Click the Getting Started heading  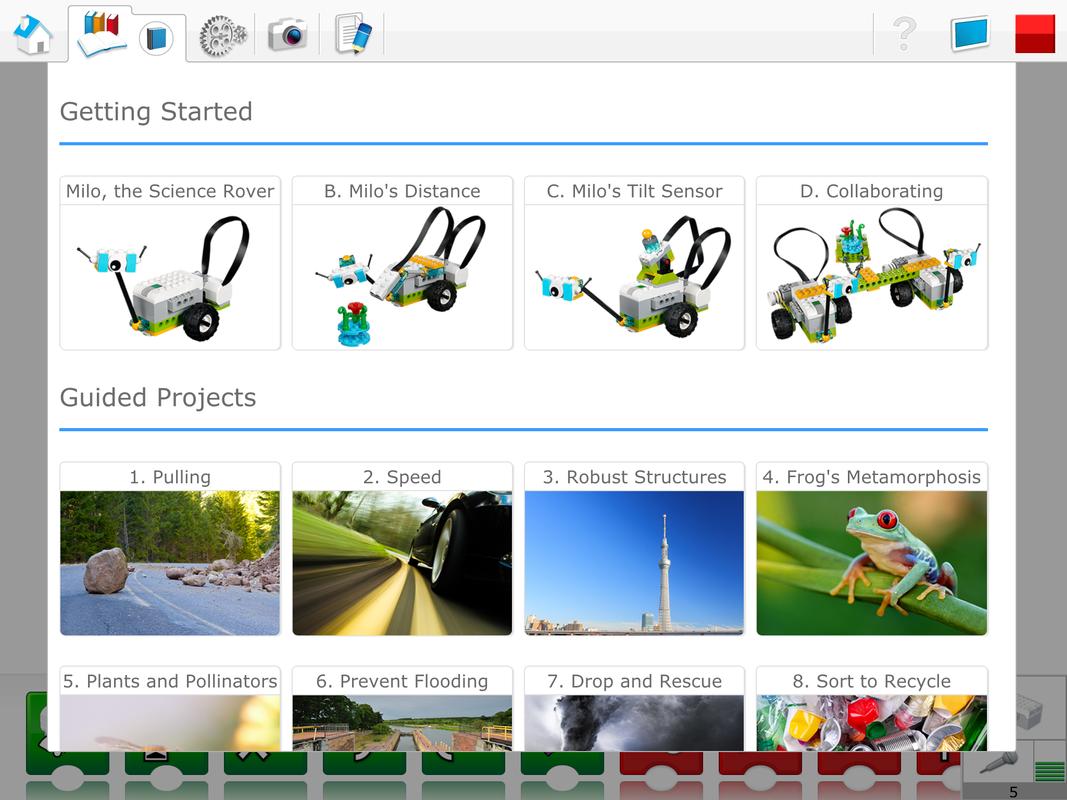157,112
